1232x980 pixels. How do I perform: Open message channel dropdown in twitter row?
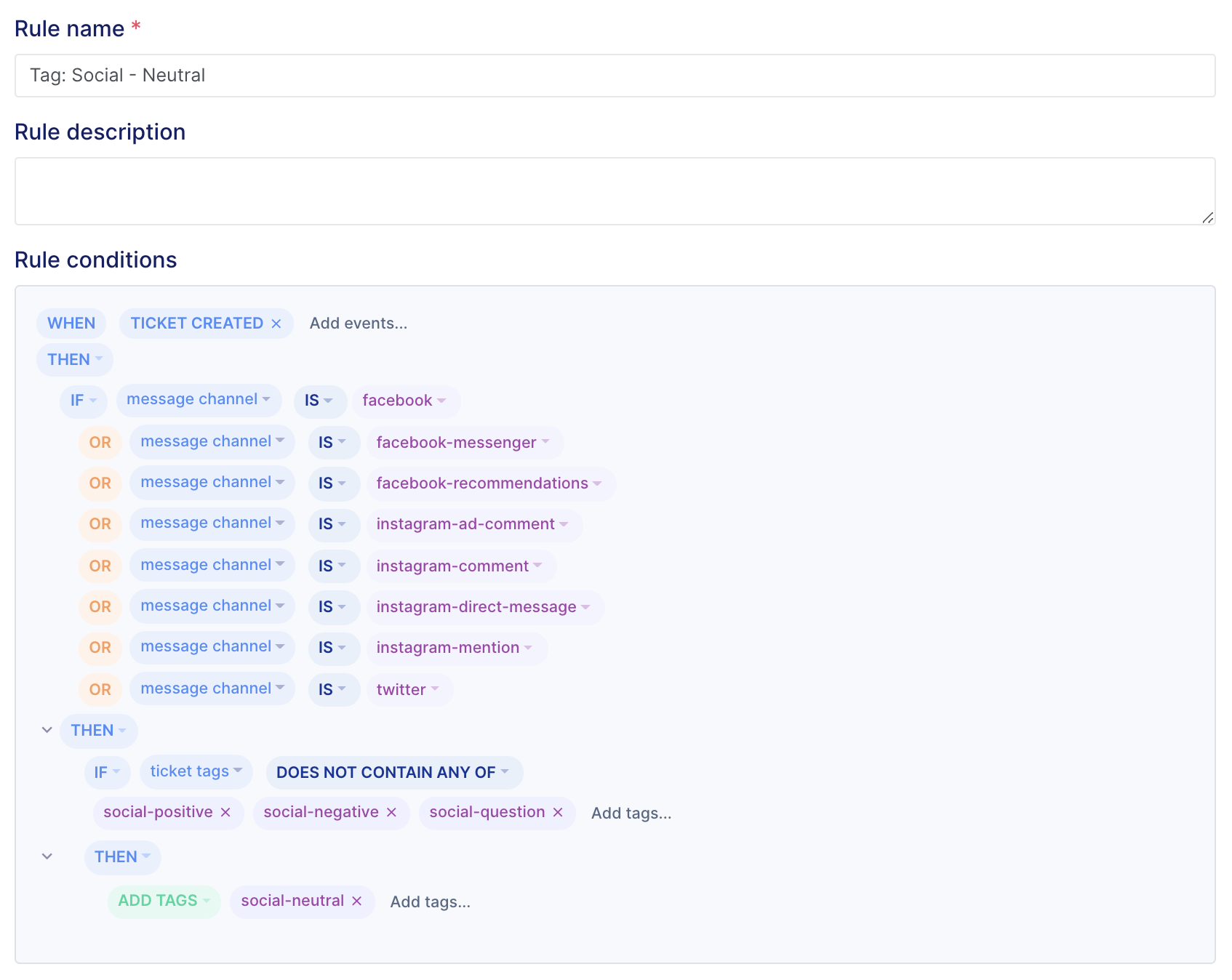point(212,688)
